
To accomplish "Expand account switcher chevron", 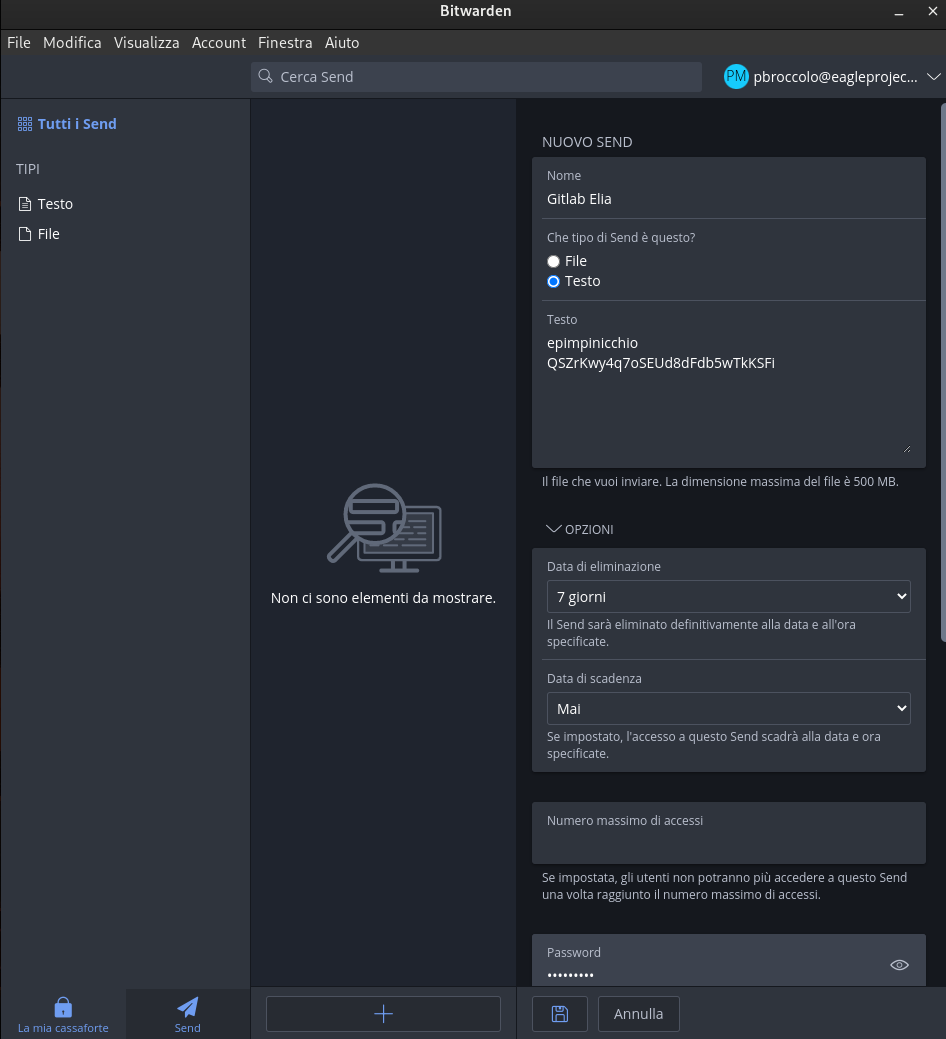I will point(934,77).
